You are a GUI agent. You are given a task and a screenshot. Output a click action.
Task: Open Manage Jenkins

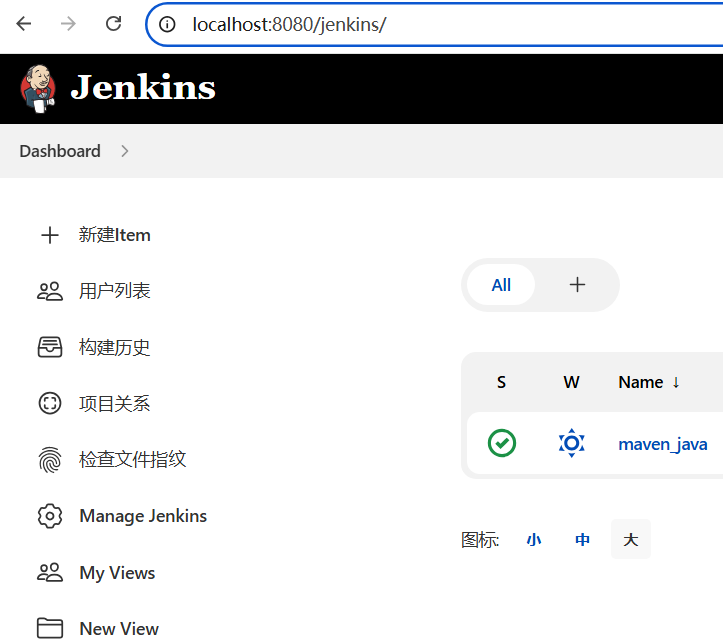(143, 516)
